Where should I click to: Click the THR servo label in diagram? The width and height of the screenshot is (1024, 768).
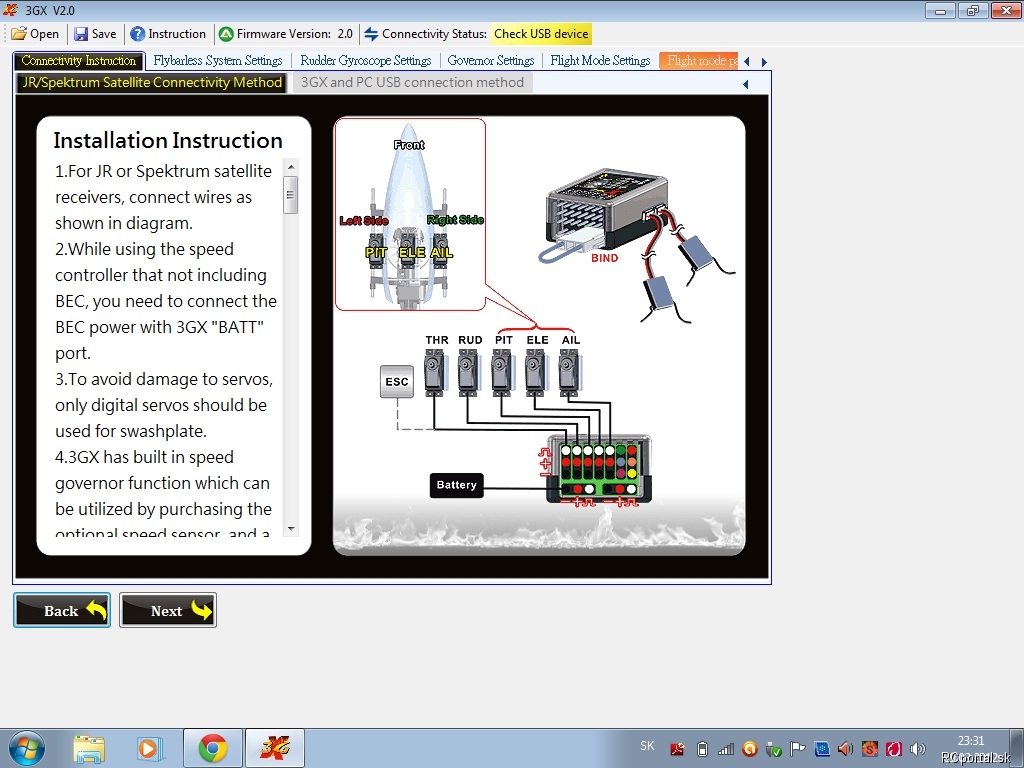click(x=437, y=340)
